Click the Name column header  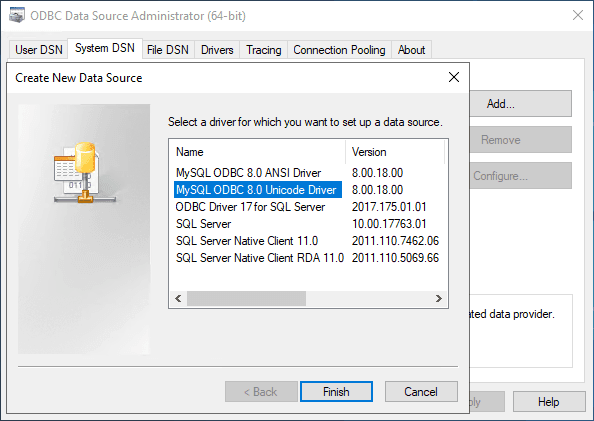[258, 152]
